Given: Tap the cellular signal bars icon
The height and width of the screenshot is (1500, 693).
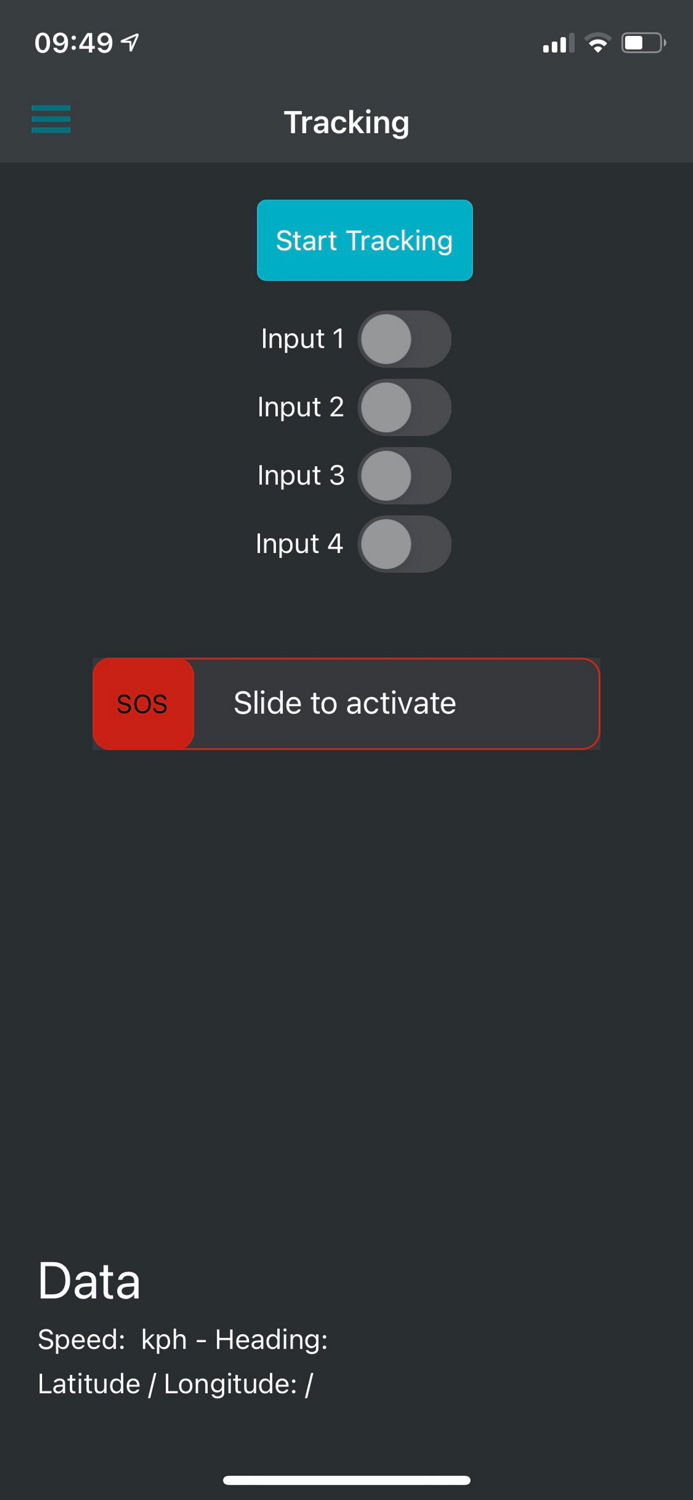Looking at the screenshot, I should 556,43.
